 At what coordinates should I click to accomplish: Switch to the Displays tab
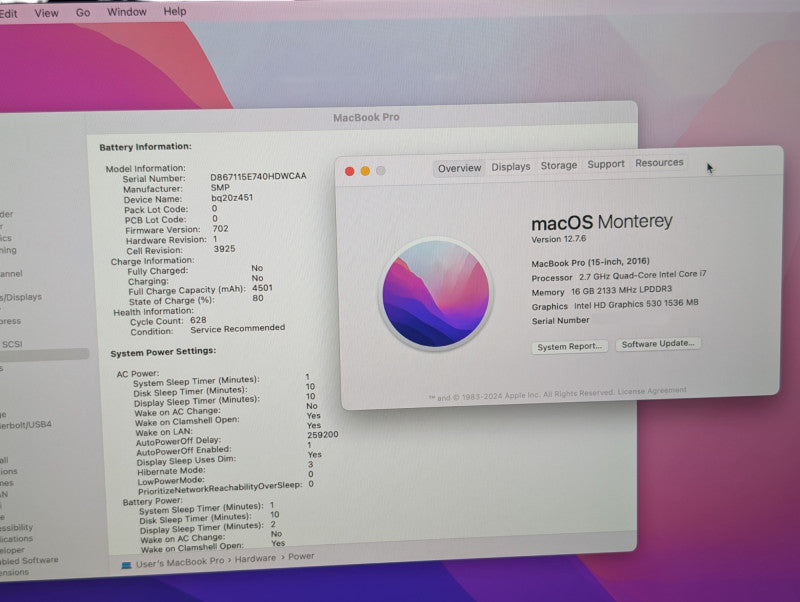511,167
